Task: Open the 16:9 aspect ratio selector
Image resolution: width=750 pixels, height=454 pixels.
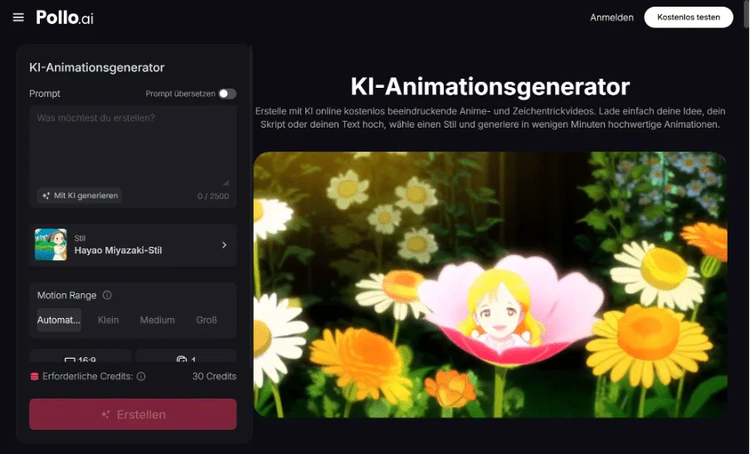Action: click(x=80, y=356)
